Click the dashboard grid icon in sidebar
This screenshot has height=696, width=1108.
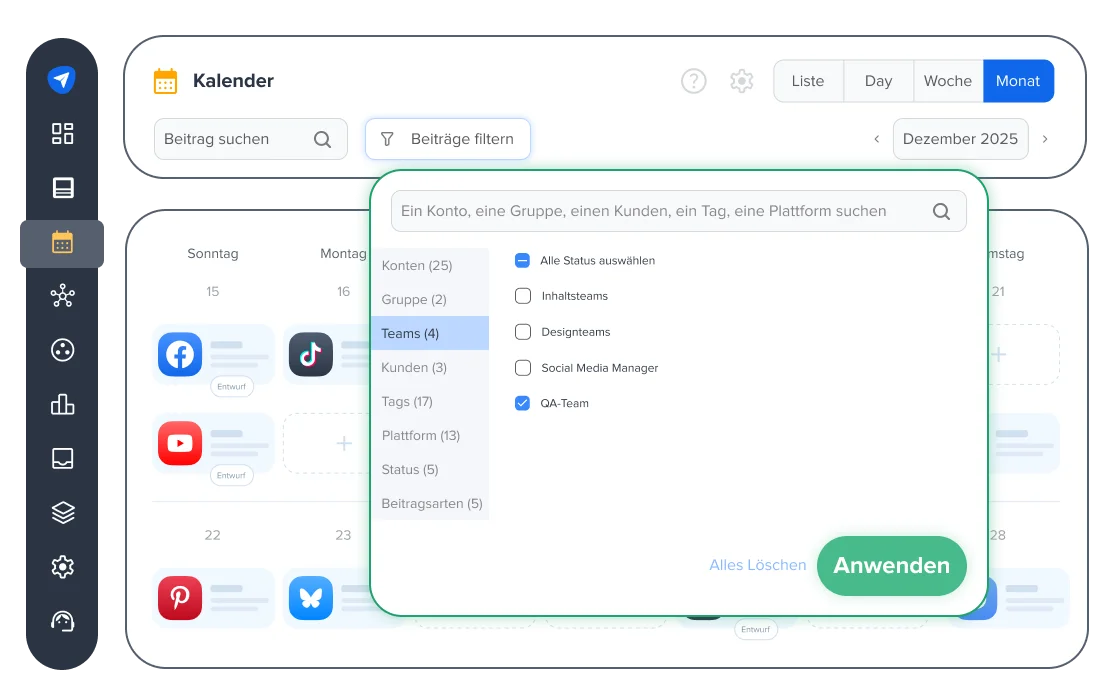click(63, 134)
